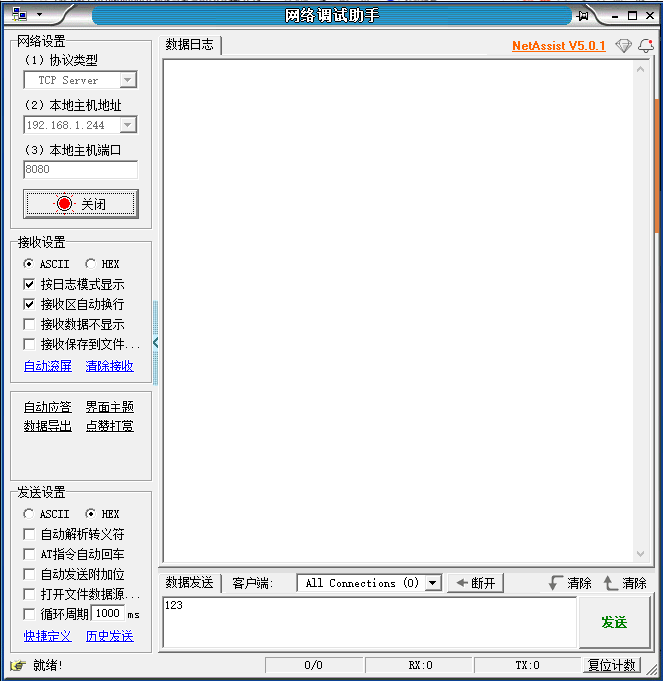Image resolution: width=663 pixels, height=681 pixels.
Task: Expand the local host address dropdown
Action: (127, 125)
